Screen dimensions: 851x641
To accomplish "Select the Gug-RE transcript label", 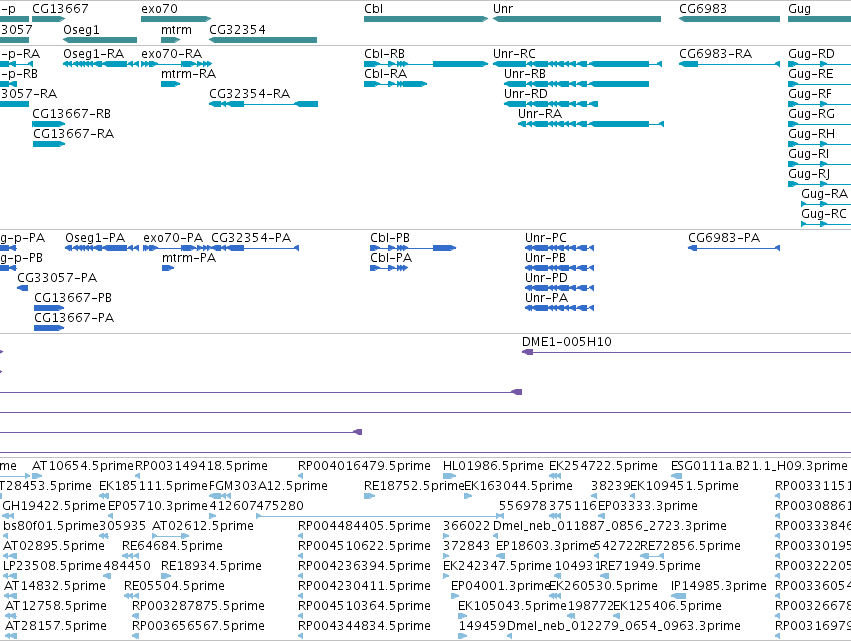I will 811,73.
